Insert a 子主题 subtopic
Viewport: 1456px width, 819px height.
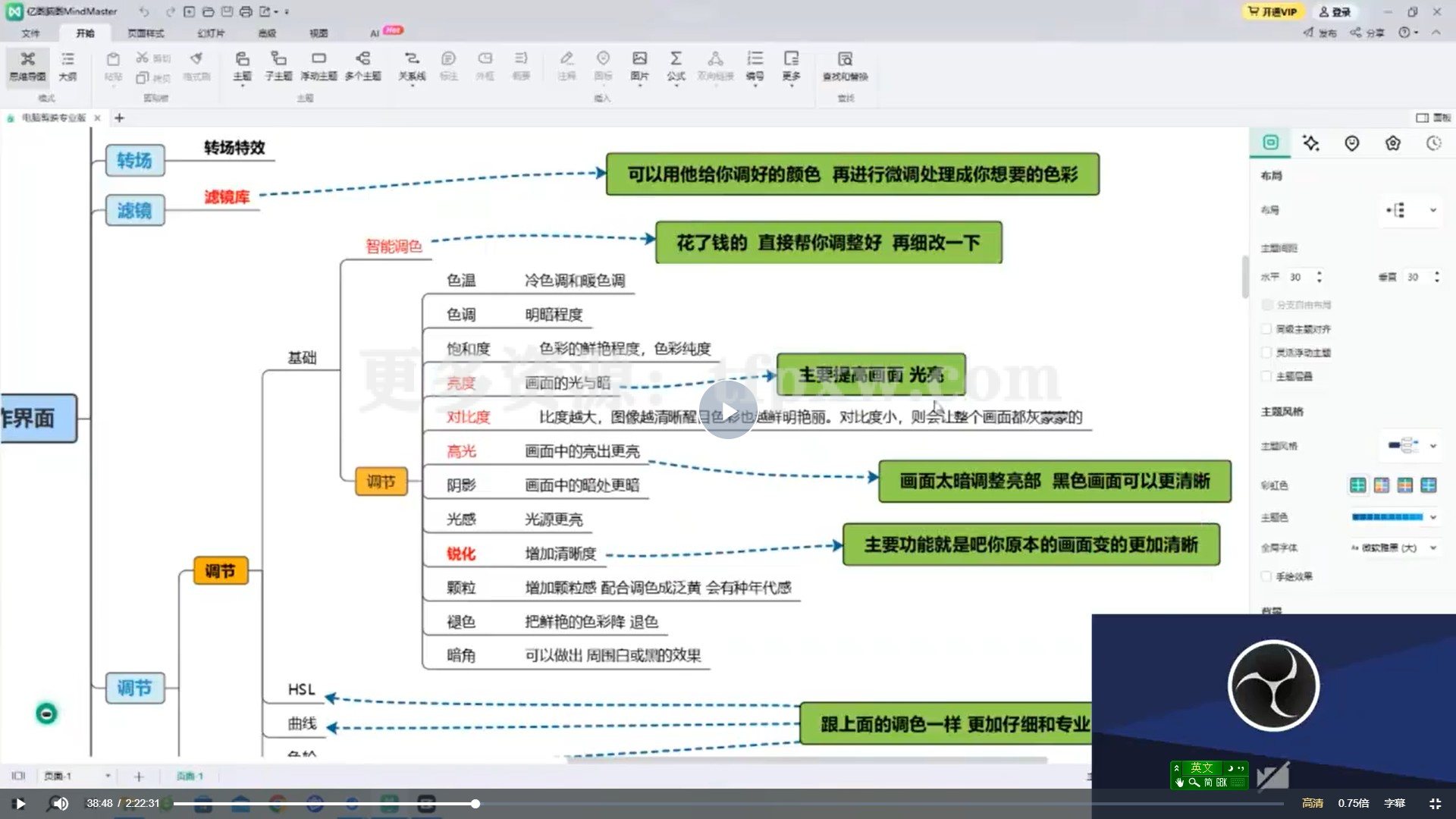click(279, 68)
